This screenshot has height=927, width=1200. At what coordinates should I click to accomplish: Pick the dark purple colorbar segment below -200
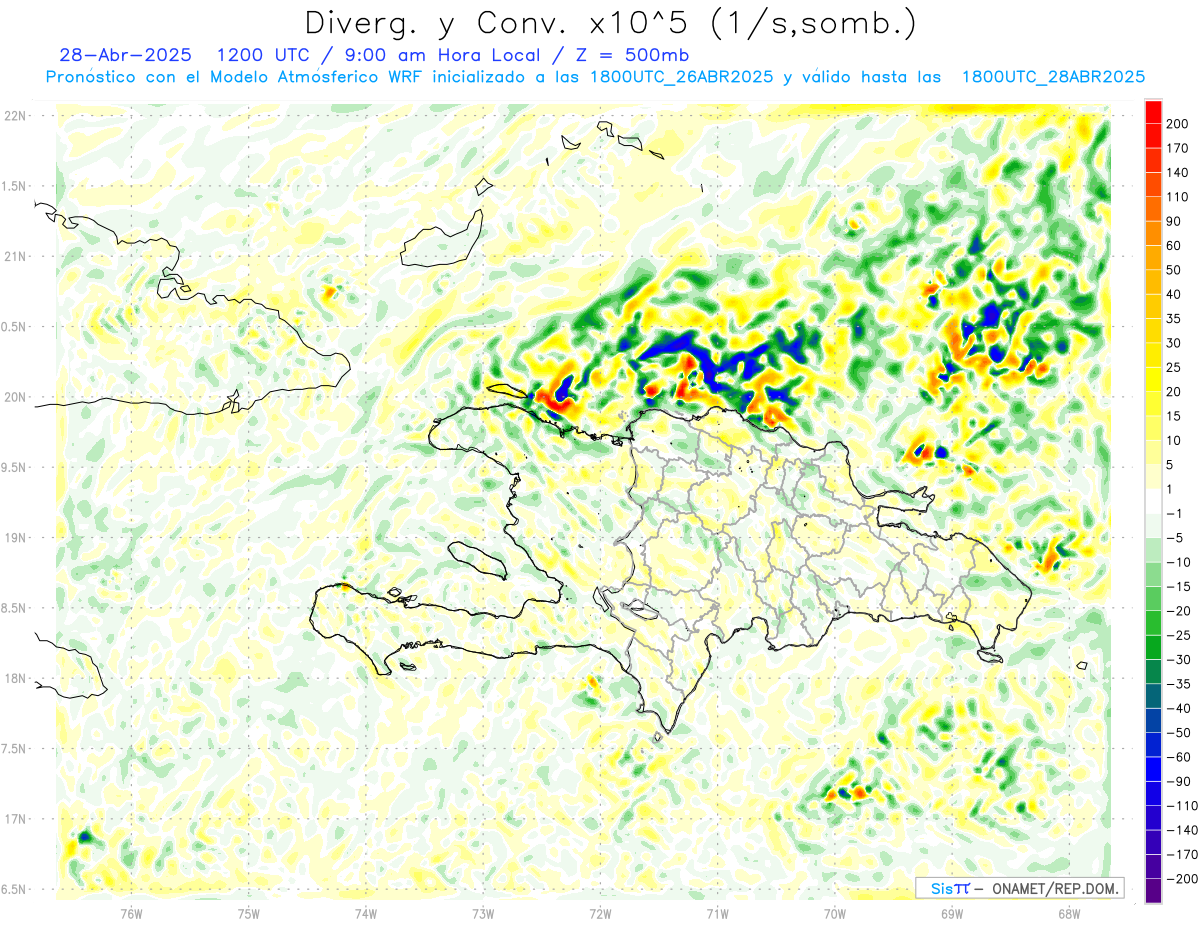[x=1153, y=891]
